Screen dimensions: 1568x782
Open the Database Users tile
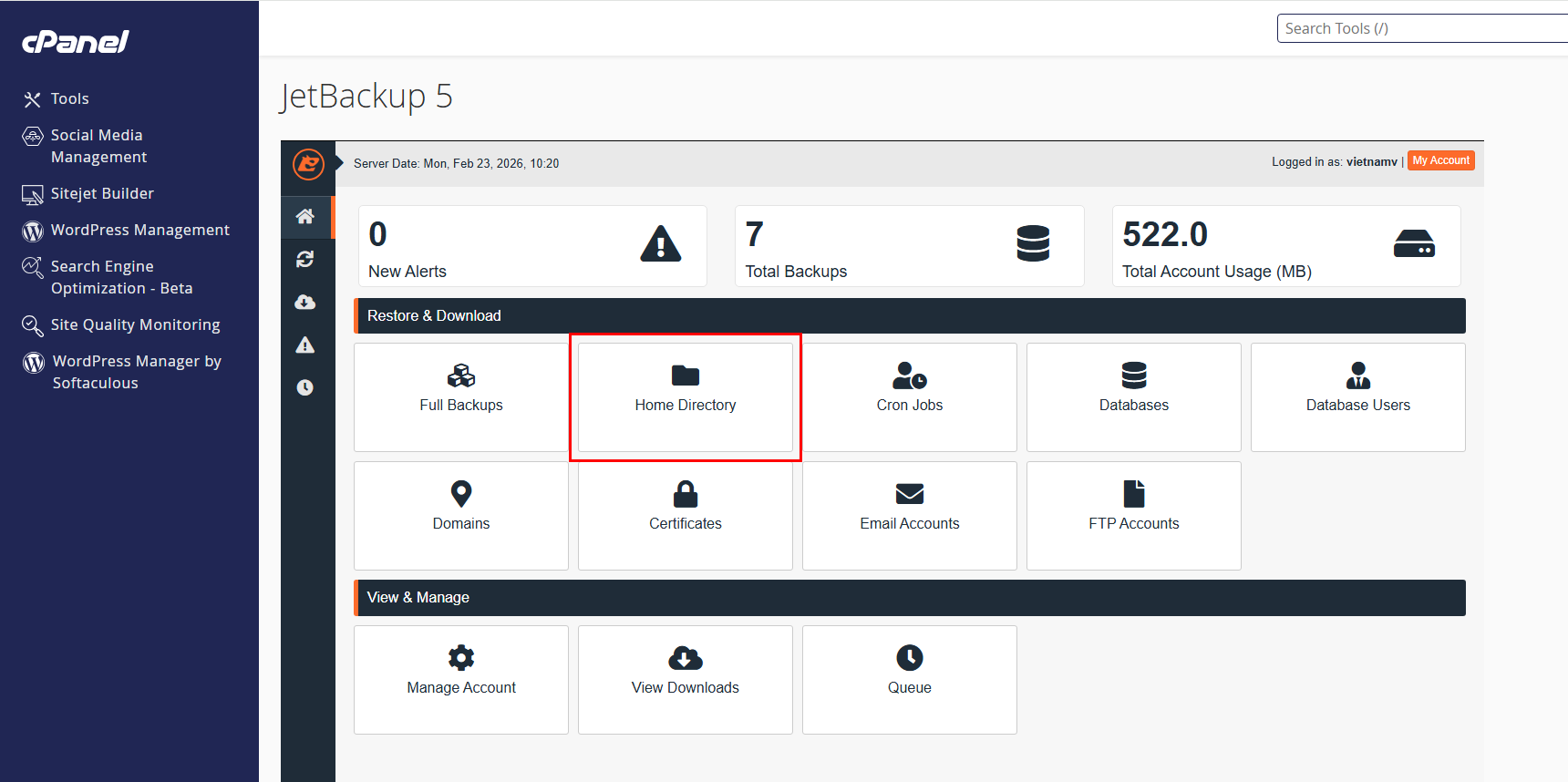(1358, 397)
